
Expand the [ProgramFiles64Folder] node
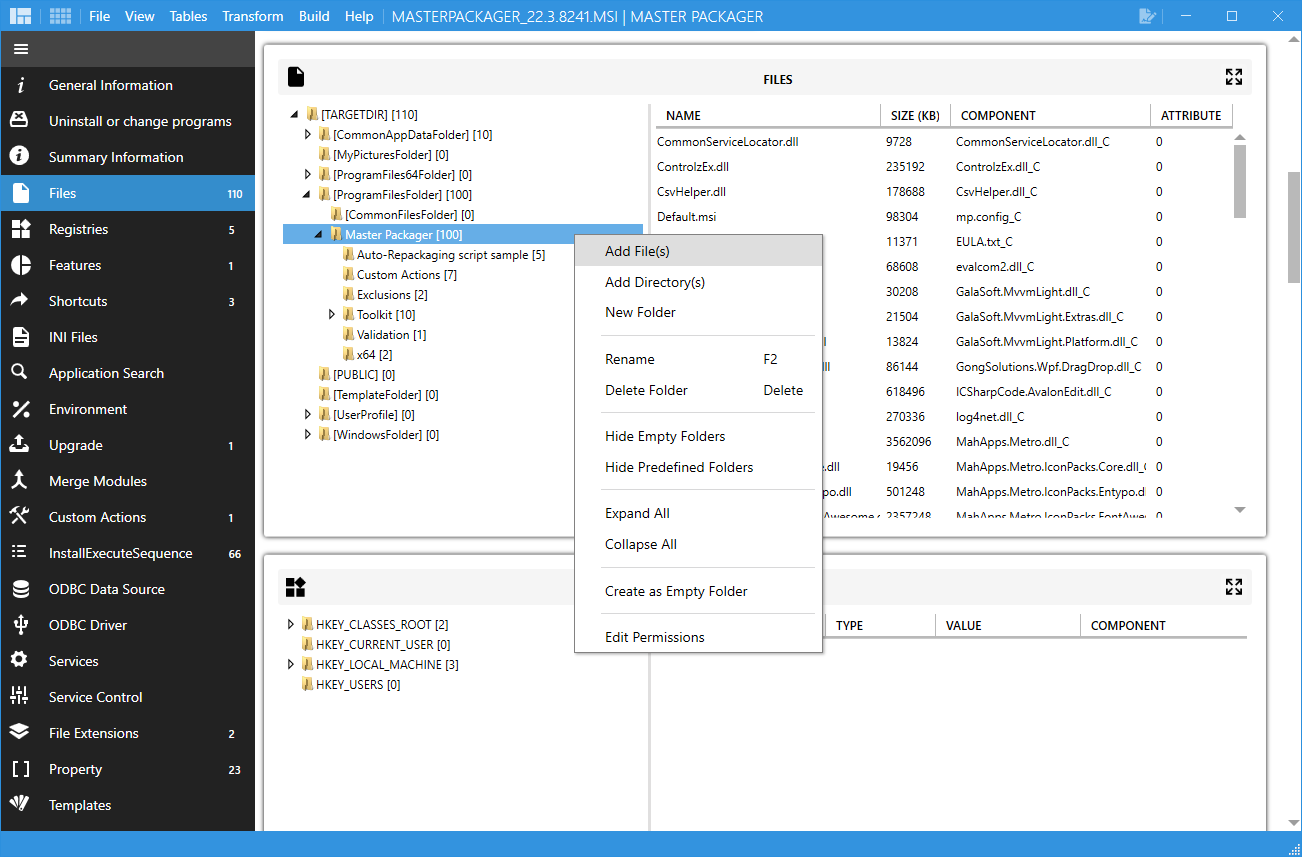308,175
